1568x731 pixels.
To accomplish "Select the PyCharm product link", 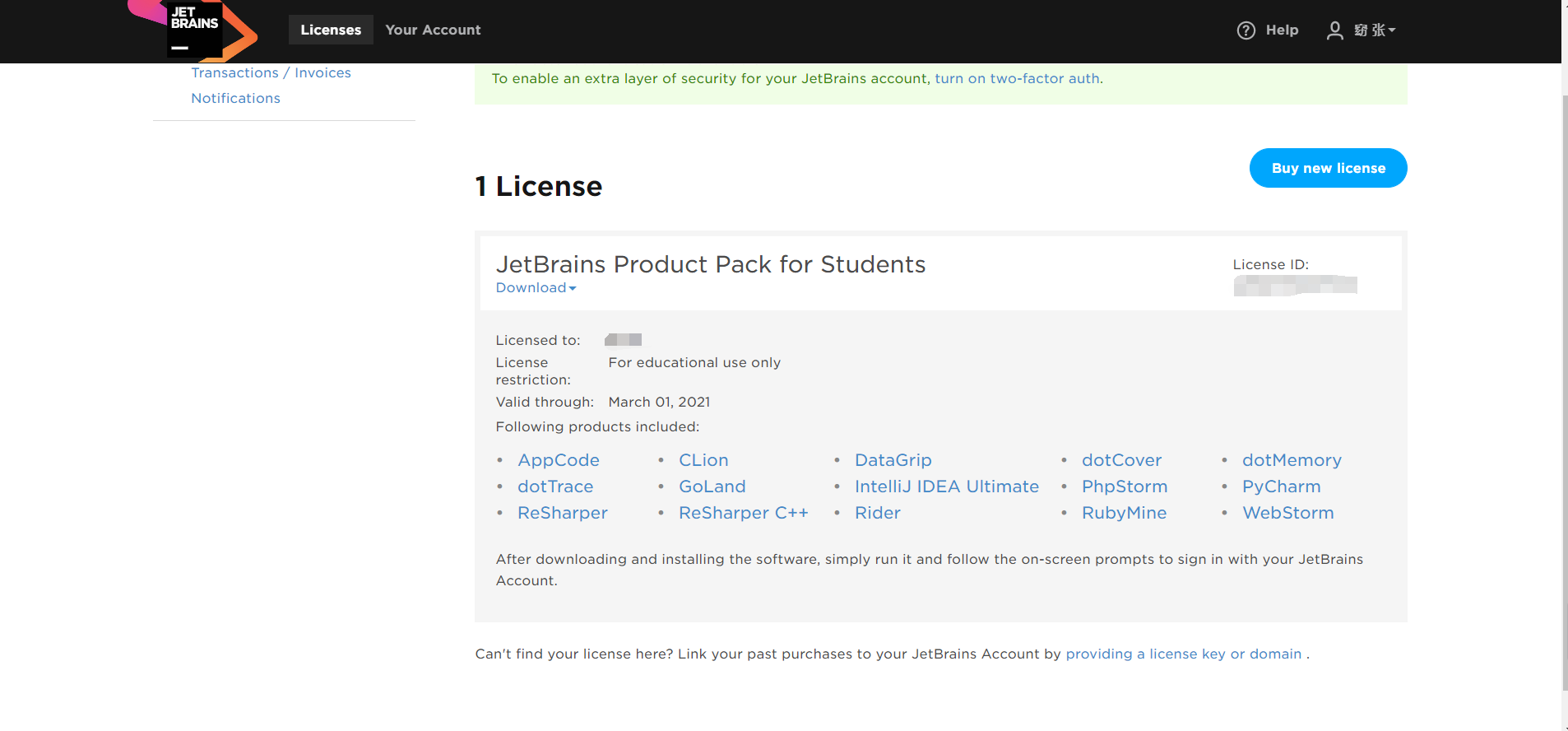I will (x=1281, y=487).
